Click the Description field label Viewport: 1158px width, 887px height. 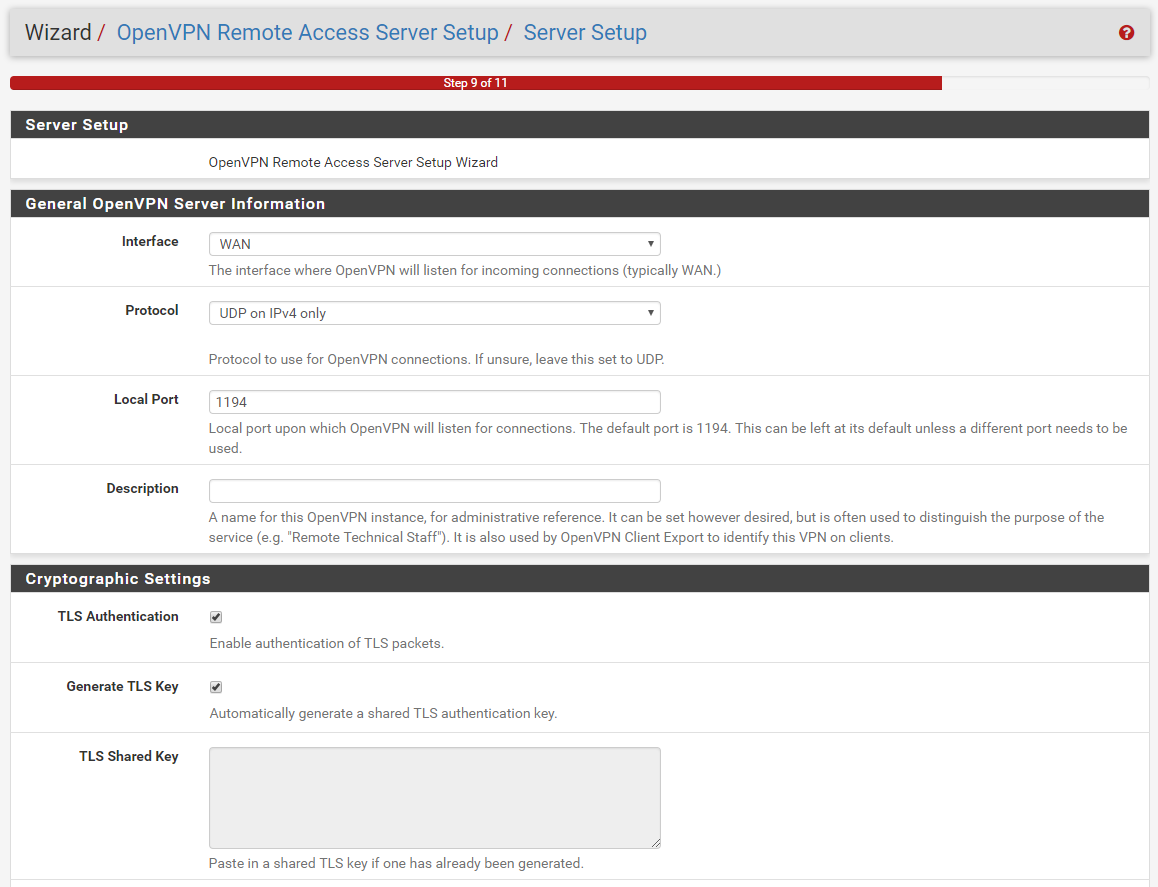(143, 488)
